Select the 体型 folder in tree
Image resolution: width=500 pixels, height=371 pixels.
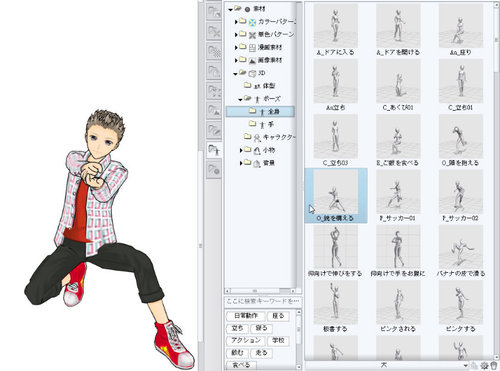(269, 86)
